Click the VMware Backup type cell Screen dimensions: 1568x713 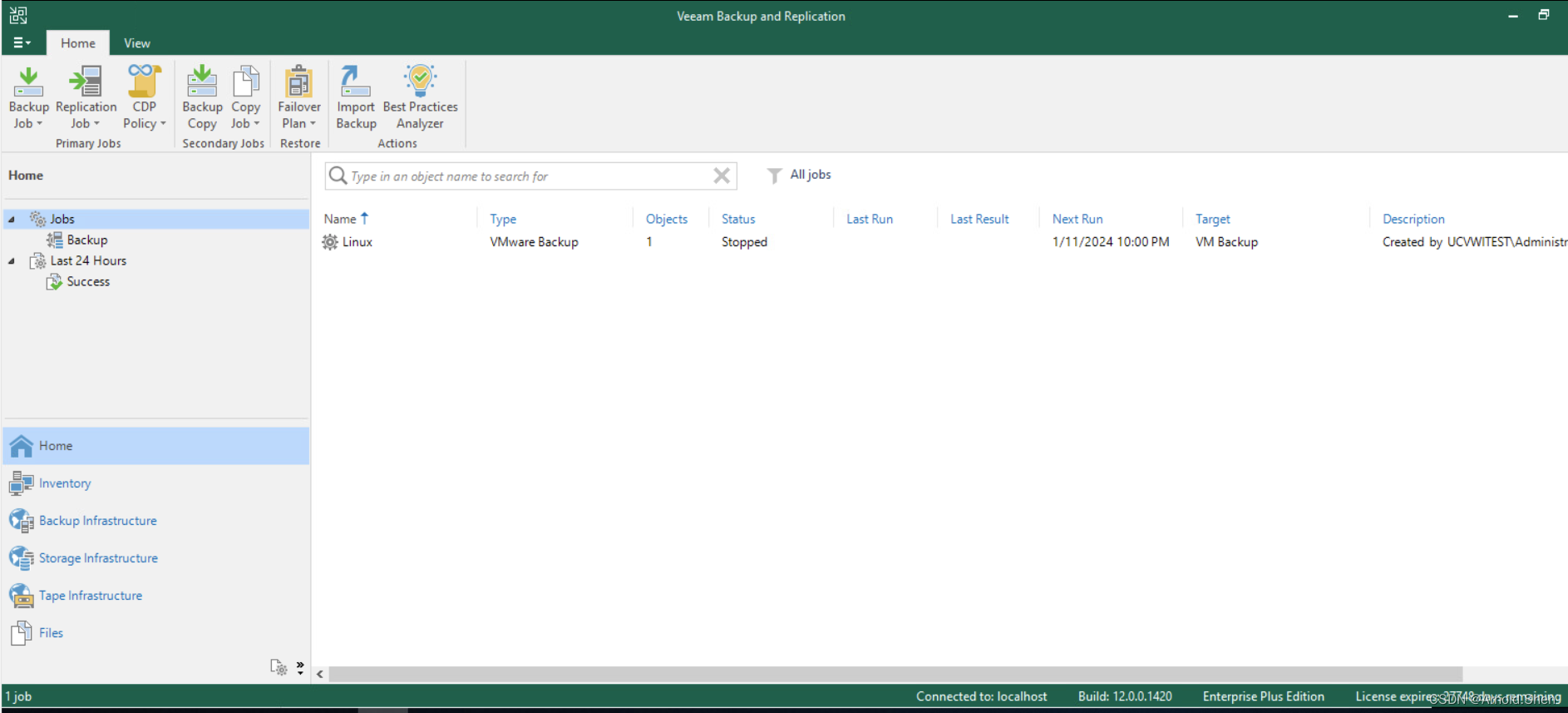[534, 242]
